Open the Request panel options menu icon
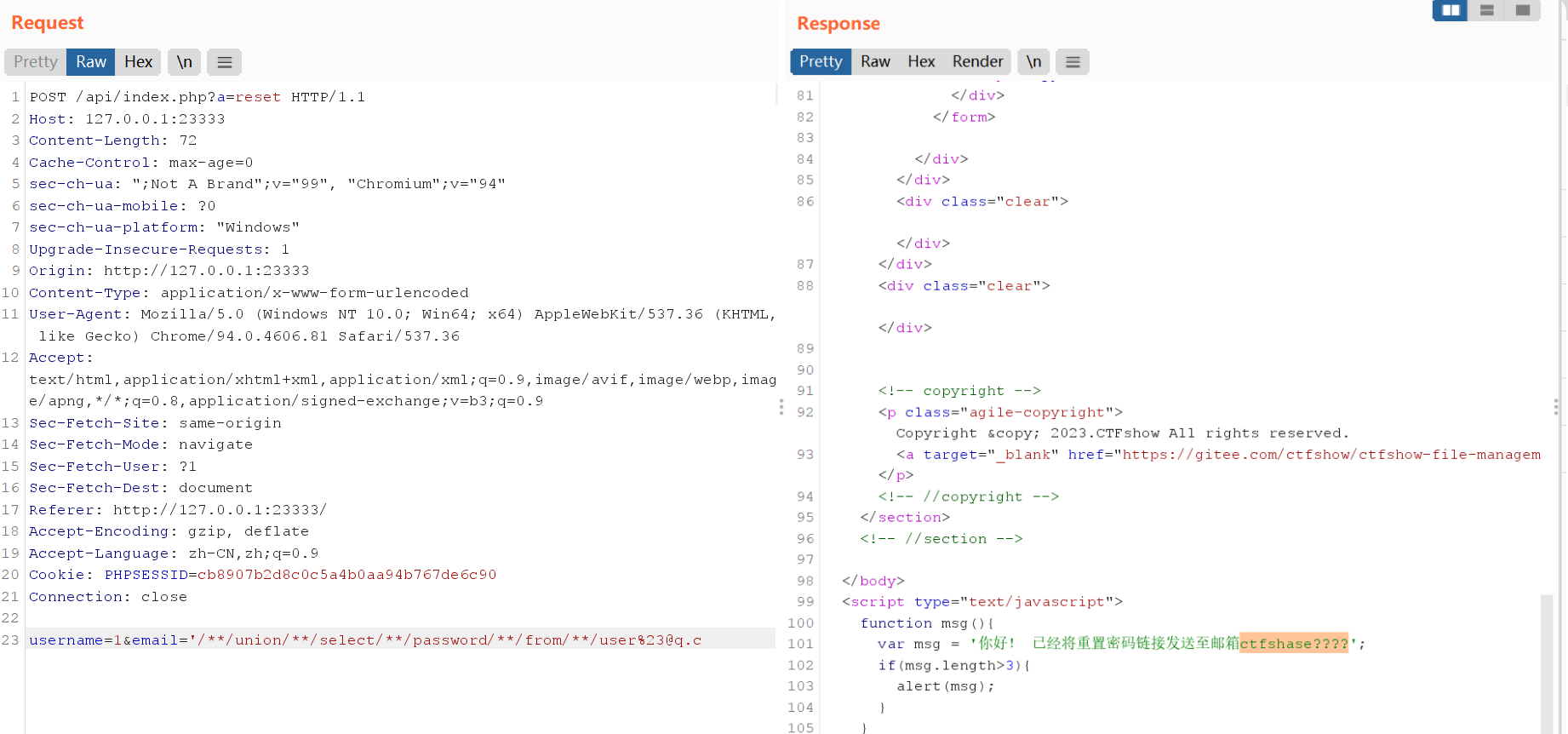 click(225, 62)
